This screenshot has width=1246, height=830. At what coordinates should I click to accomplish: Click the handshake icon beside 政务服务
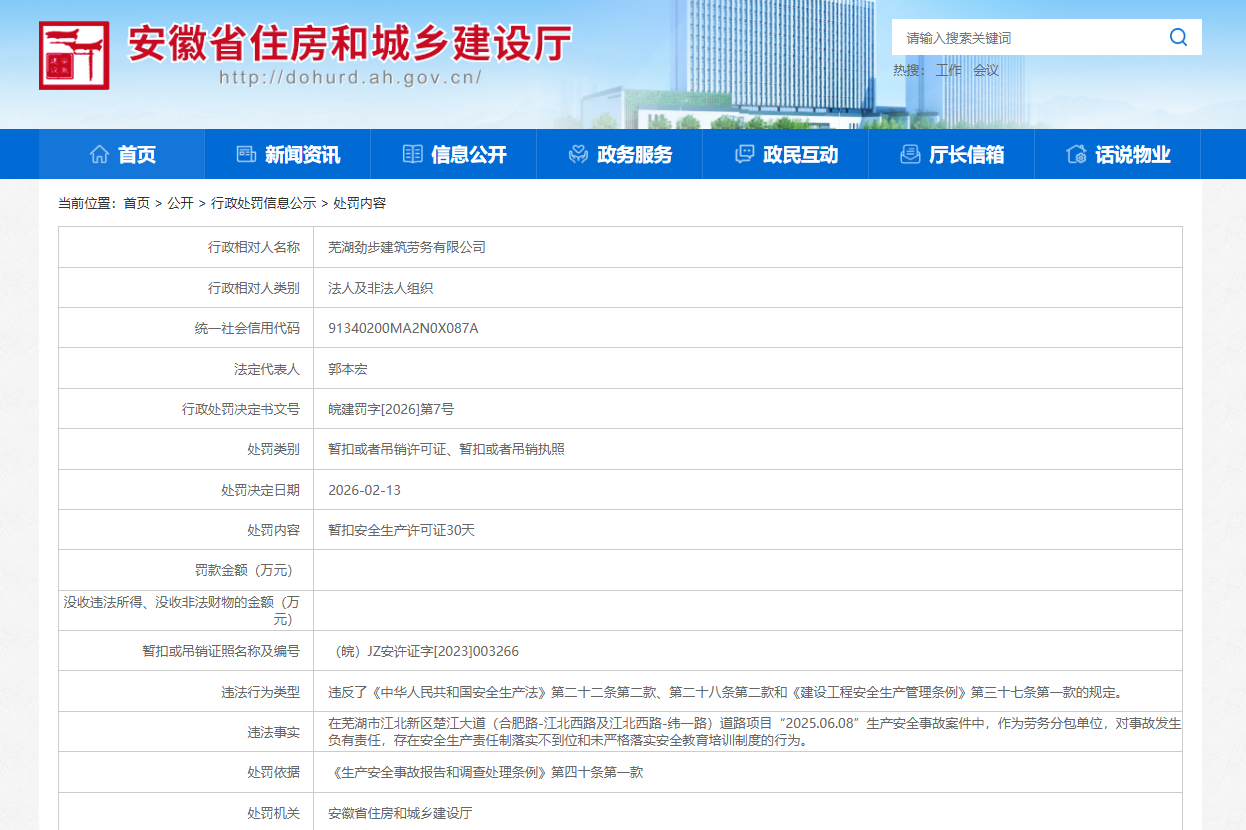click(x=578, y=154)
